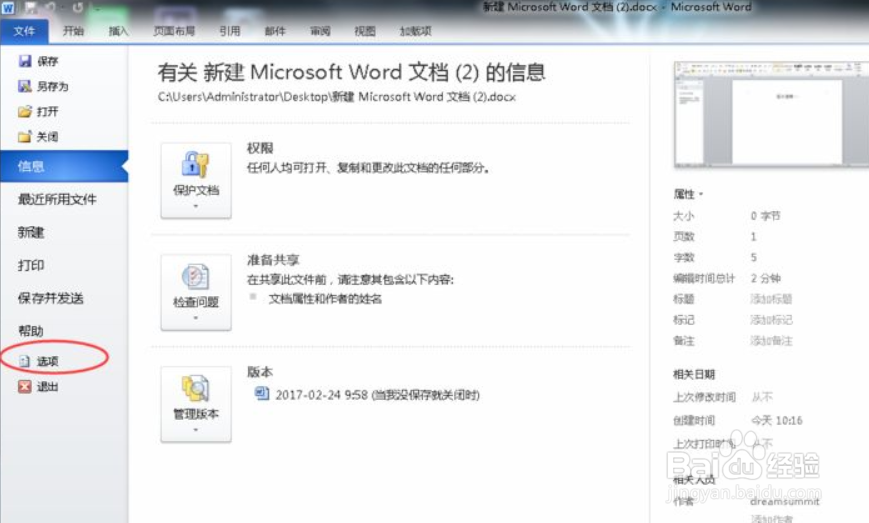Click the 今天 10:16 creation time value
This screenshot has width=869, height=523.
click(776, 421)
